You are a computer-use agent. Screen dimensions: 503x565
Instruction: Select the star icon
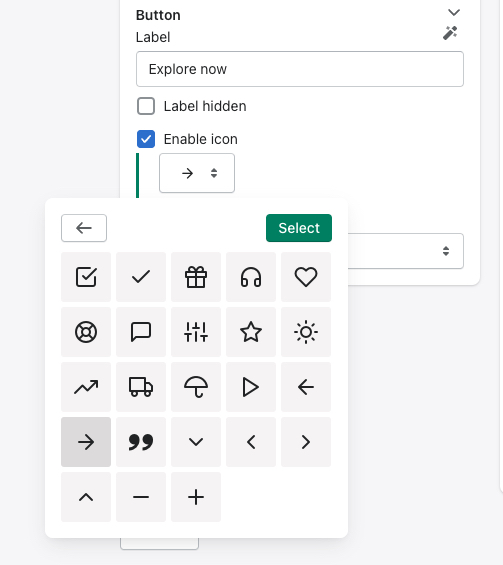click(x=251, y=332)
